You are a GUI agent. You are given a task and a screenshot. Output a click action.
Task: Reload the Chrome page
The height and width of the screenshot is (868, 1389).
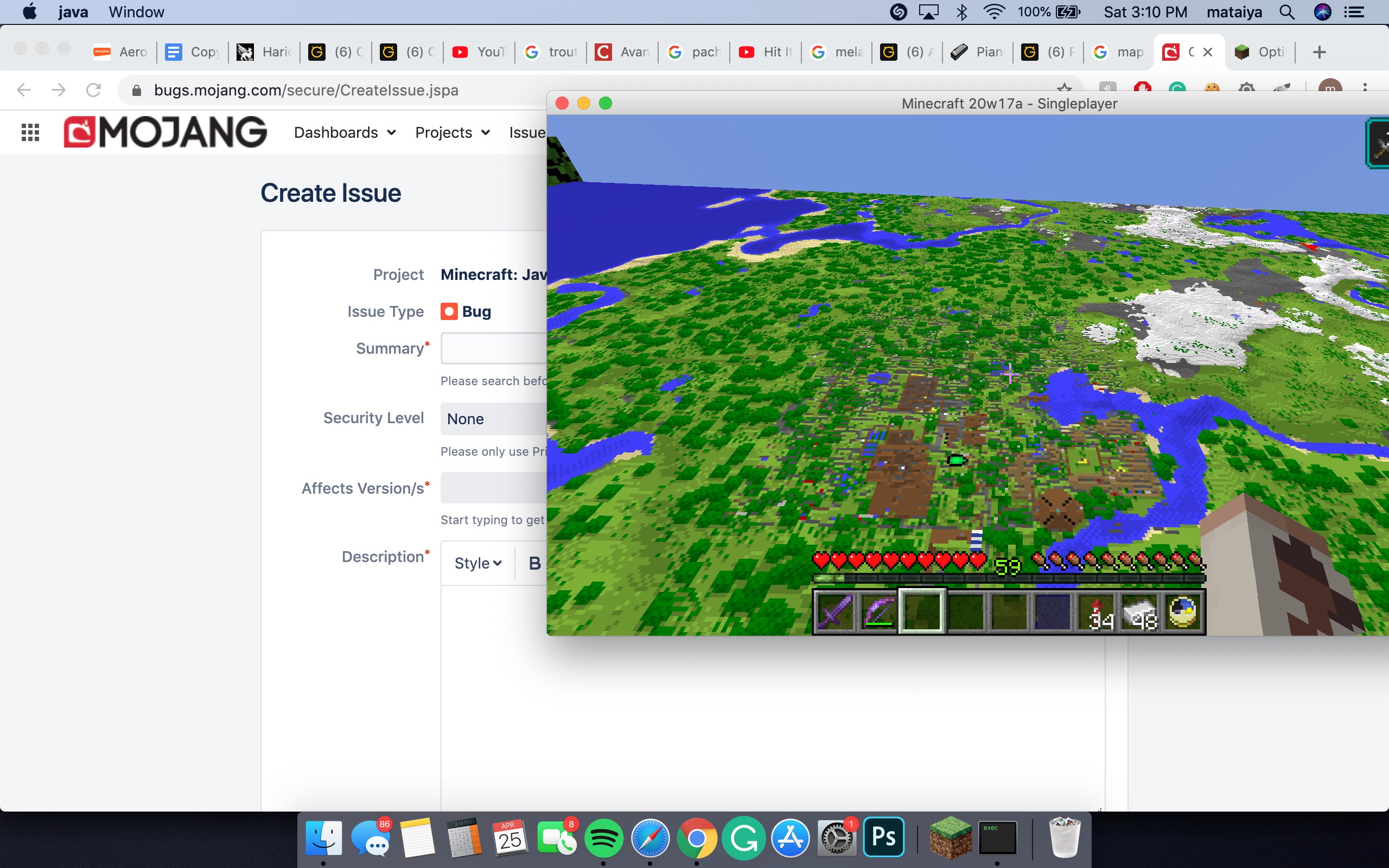(x=93, y=90)
